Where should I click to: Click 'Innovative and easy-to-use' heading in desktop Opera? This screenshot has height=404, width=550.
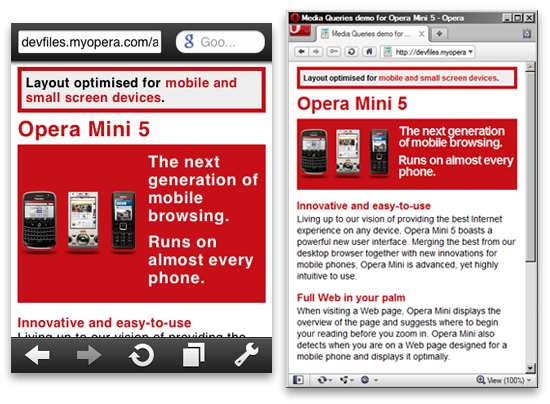[x=364, y=206]
